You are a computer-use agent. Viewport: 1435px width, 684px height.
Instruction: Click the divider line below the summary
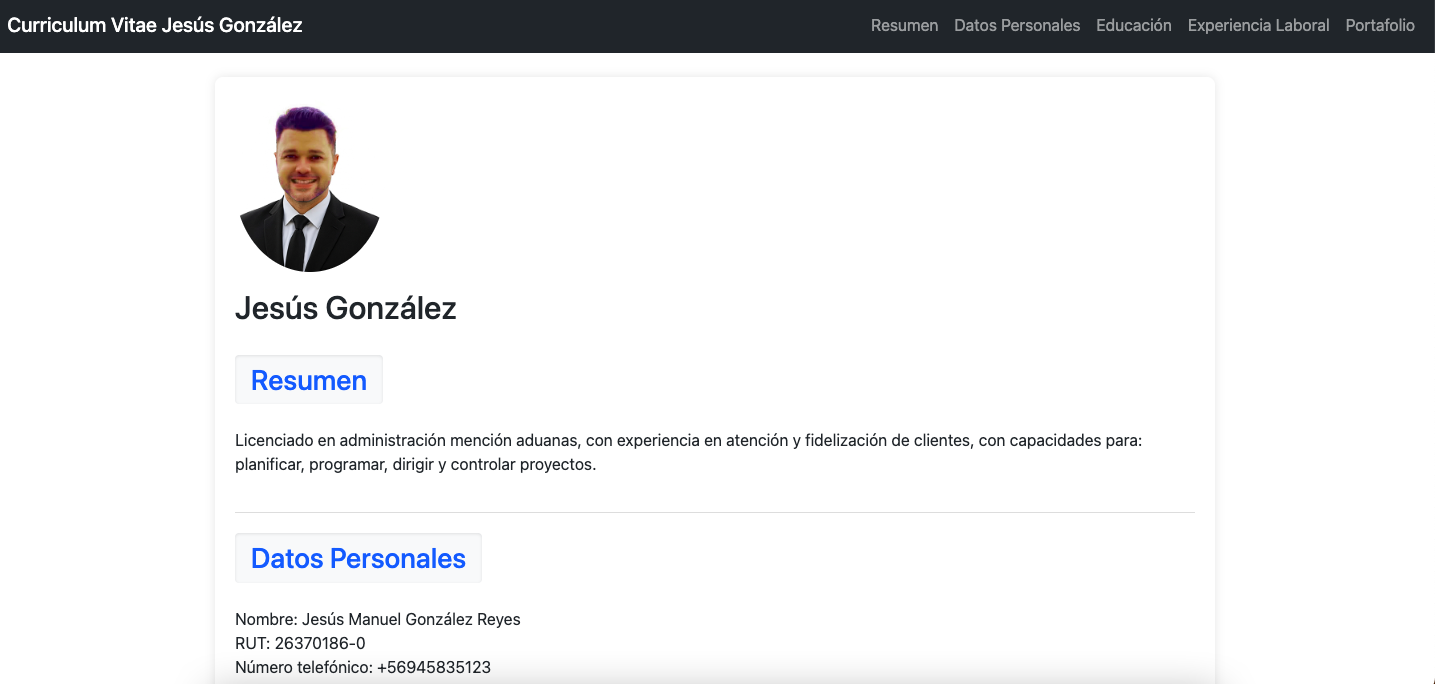pyautogui.click(x=715, y=510)
